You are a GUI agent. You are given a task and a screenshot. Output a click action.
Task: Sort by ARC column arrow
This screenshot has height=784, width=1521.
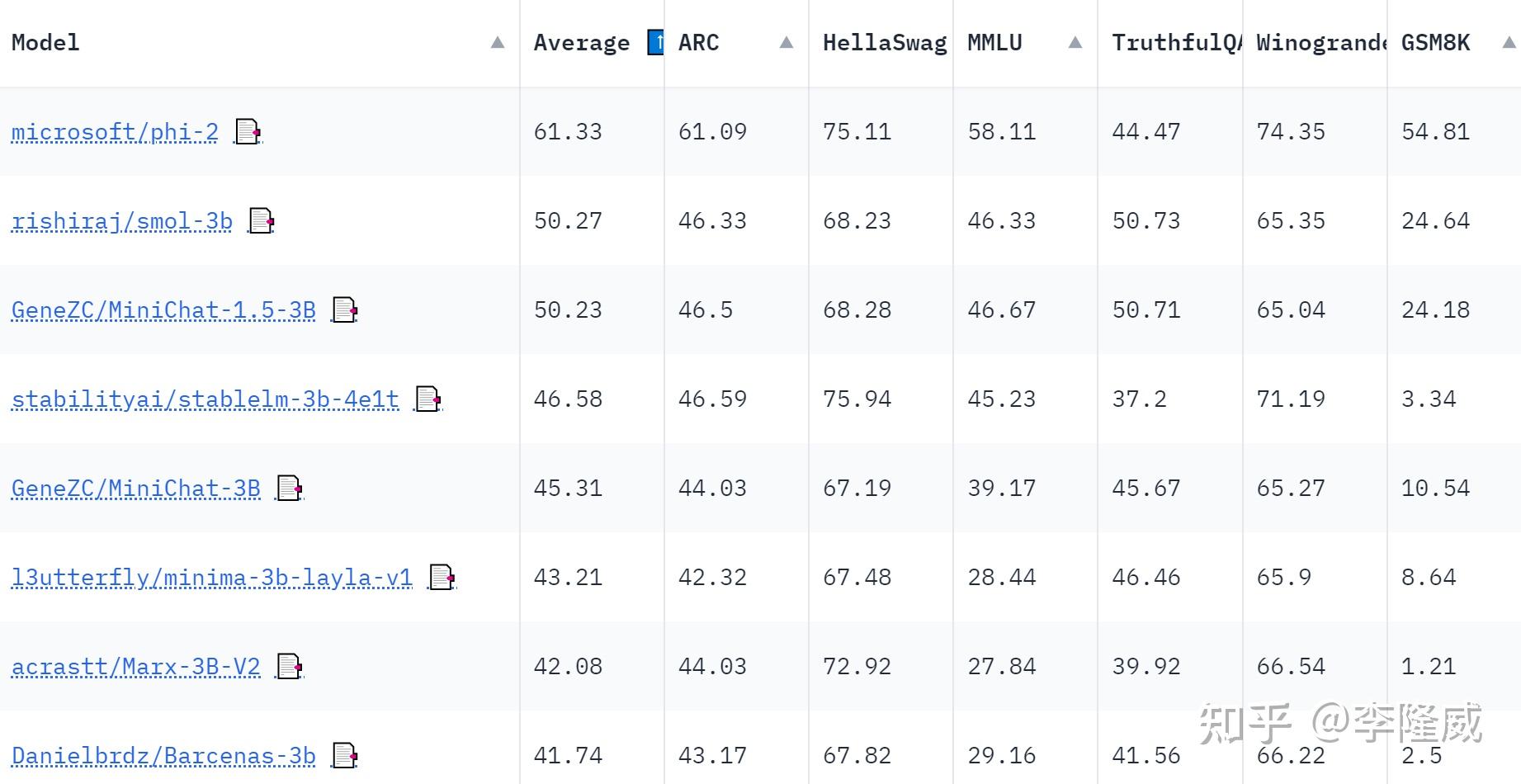[x=786, y=42]
